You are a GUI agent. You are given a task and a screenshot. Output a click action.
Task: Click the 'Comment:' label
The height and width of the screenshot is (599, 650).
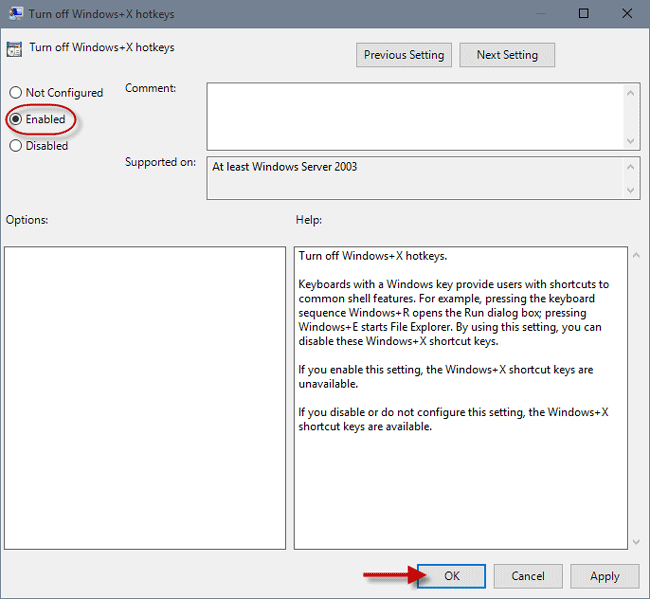[150, 88]
